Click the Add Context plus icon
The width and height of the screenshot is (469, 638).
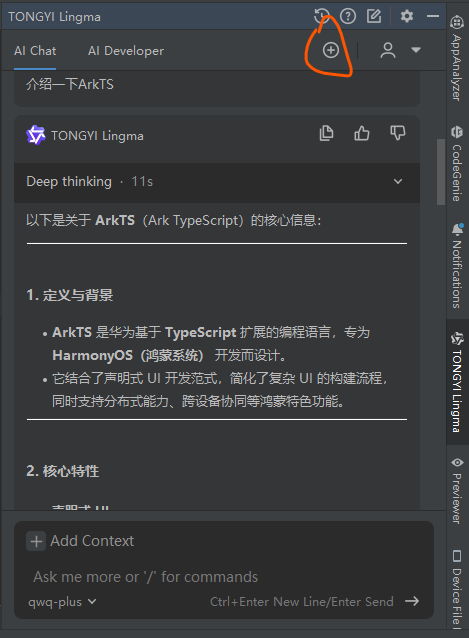coord(36,541)
